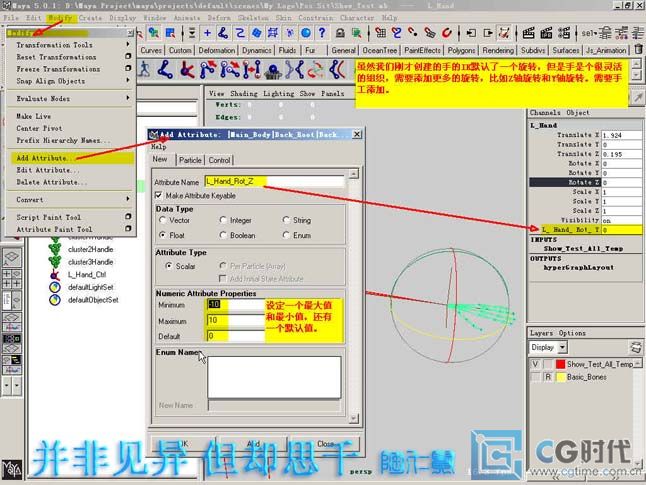646x485 pixels.
Task: Expand the Convert submenu
Action: pyautogui.click(x=128, y=199)
